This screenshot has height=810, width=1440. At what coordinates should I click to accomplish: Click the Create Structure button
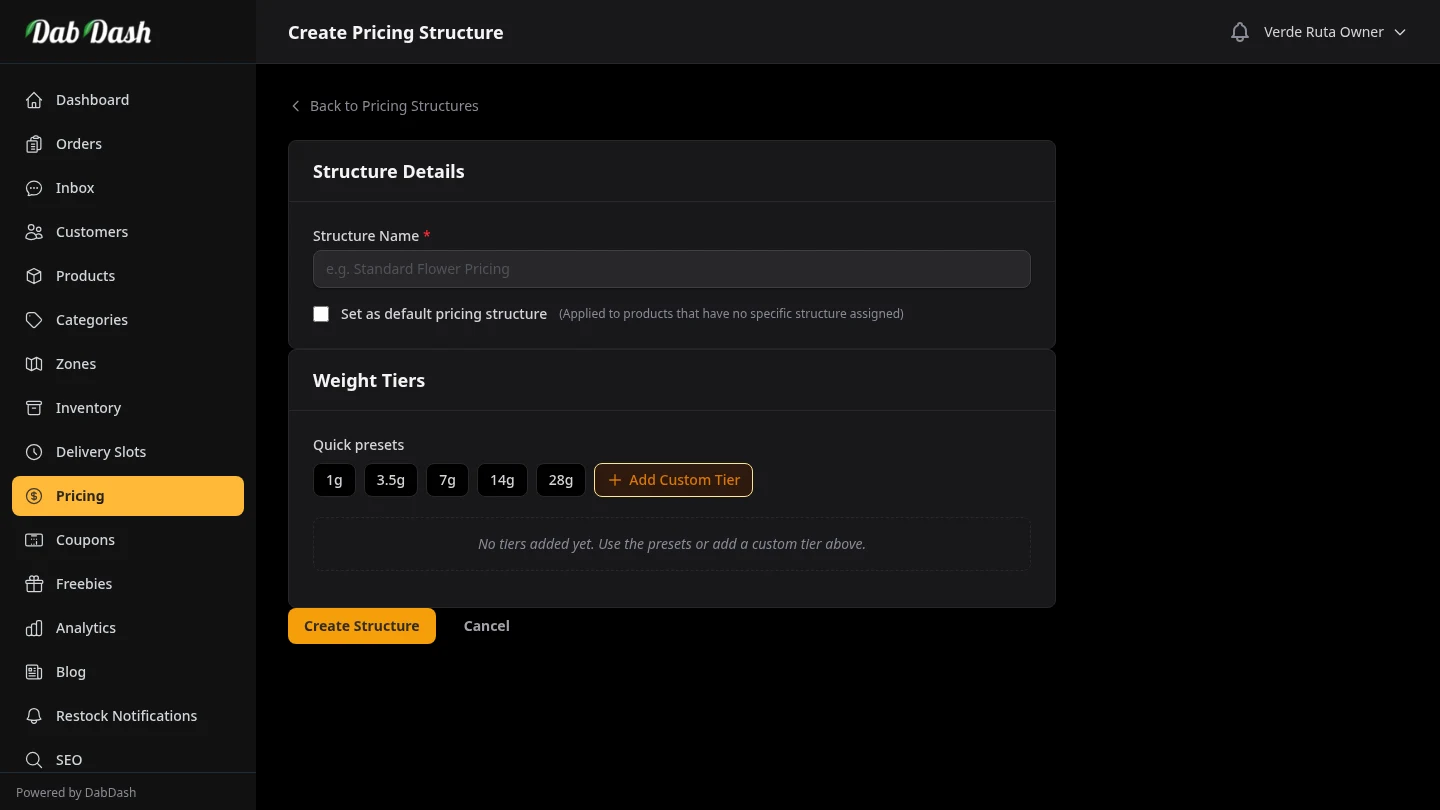coord(361,626)
